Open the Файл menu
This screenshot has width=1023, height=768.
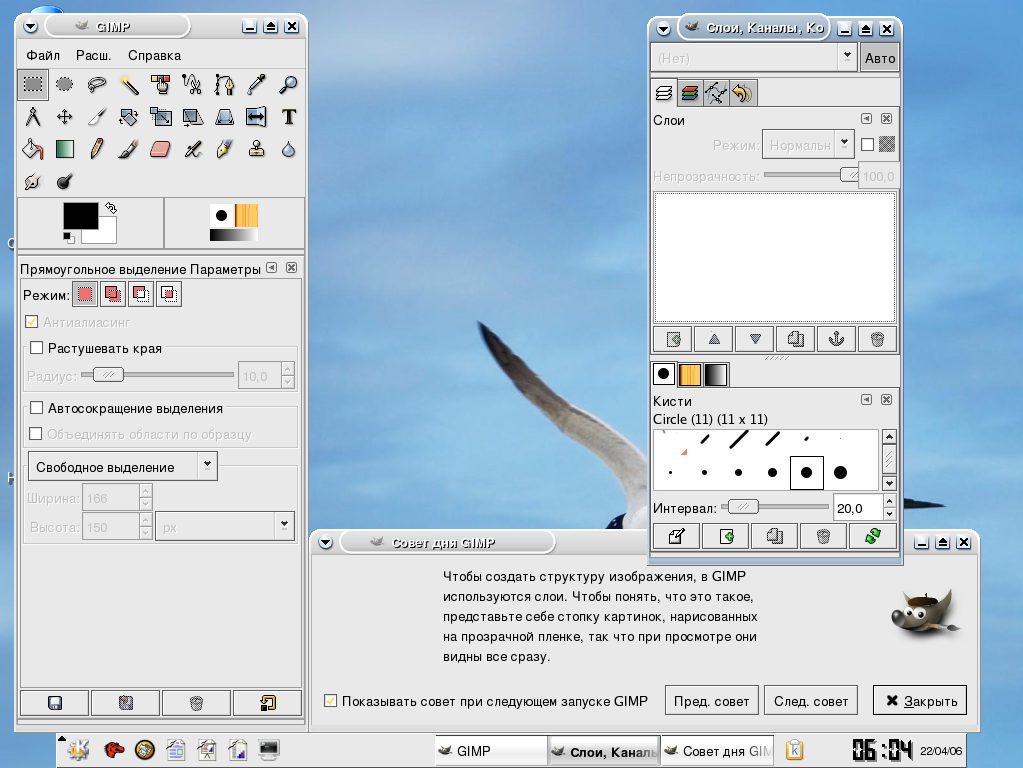tap(43, 55)
